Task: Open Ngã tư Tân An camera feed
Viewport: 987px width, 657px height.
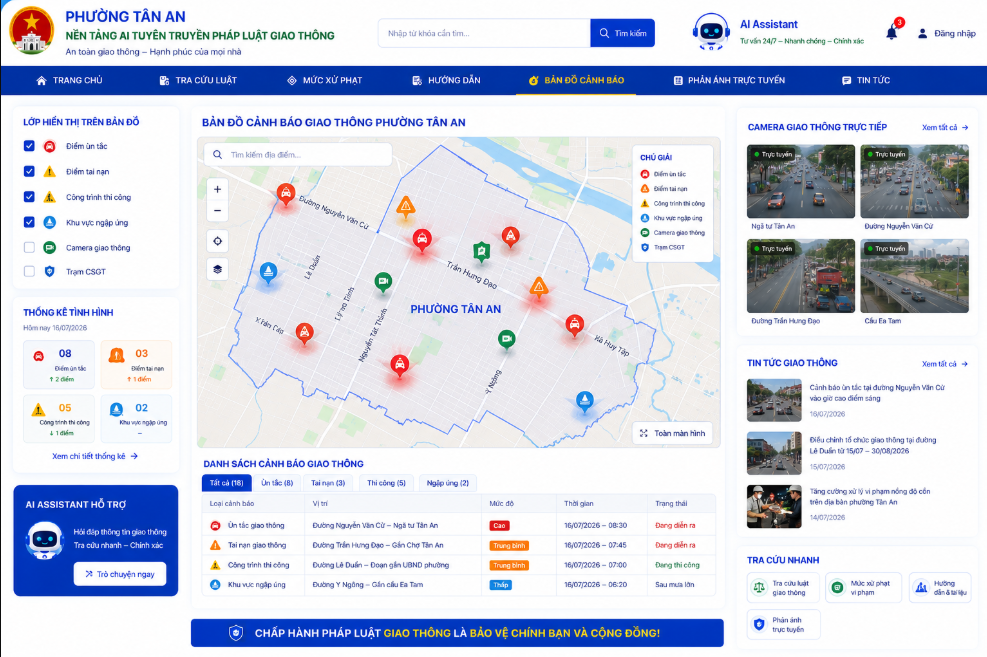Action: pos(801,181)
